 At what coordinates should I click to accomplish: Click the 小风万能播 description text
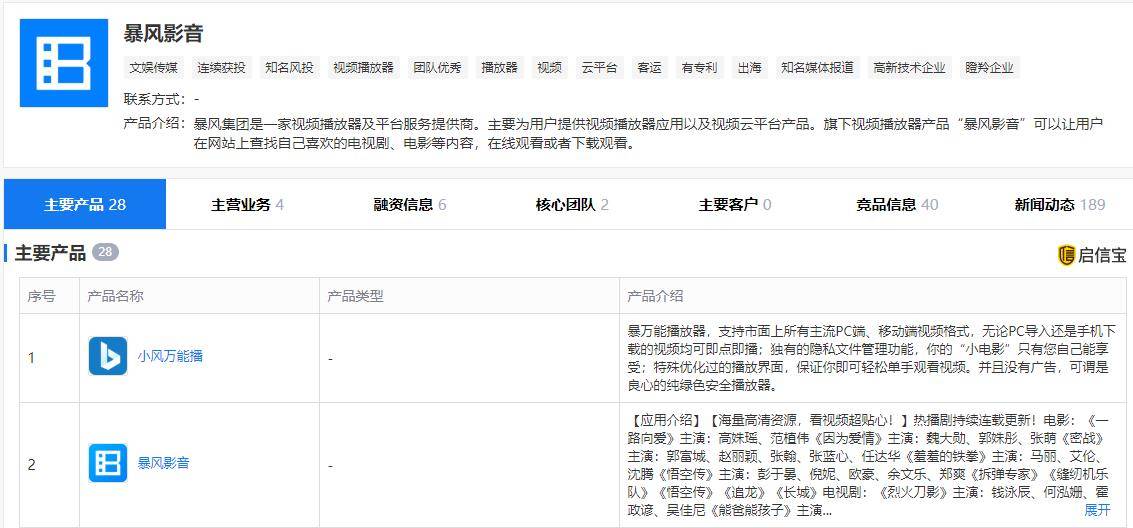pyautogui.click(x=872, y=358)
